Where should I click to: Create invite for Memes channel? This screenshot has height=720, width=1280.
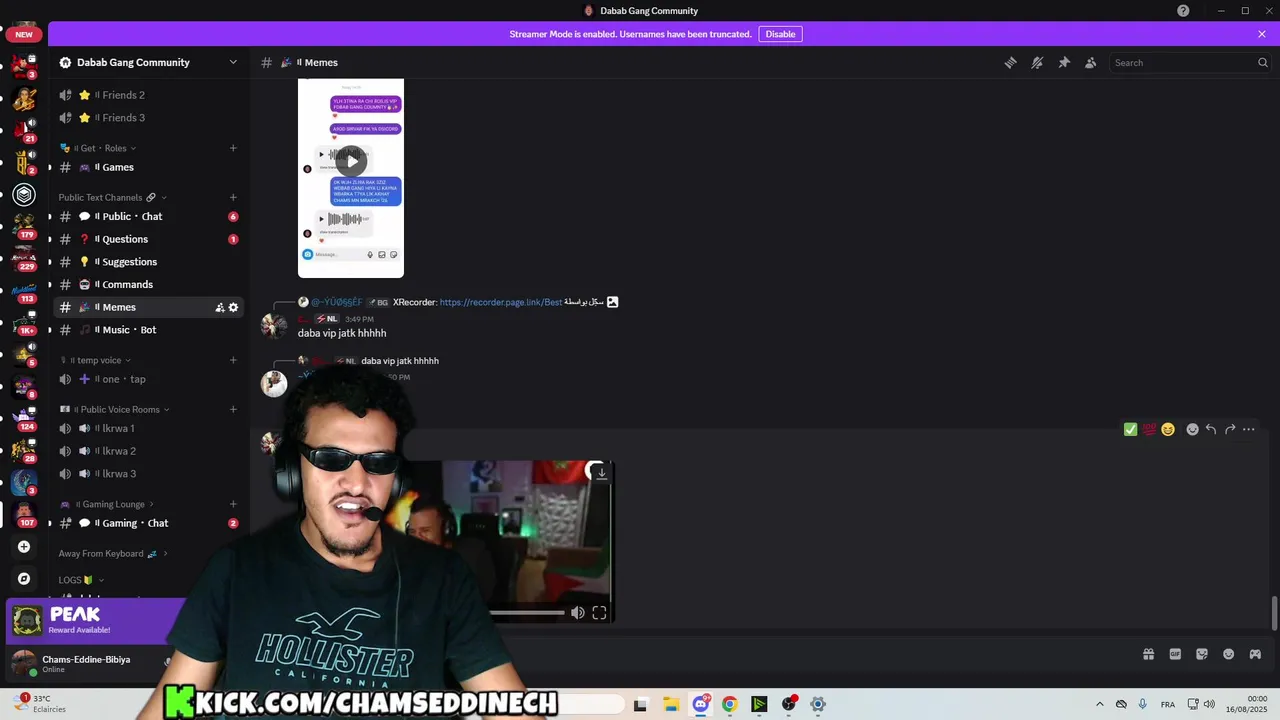tap(219, 308)
